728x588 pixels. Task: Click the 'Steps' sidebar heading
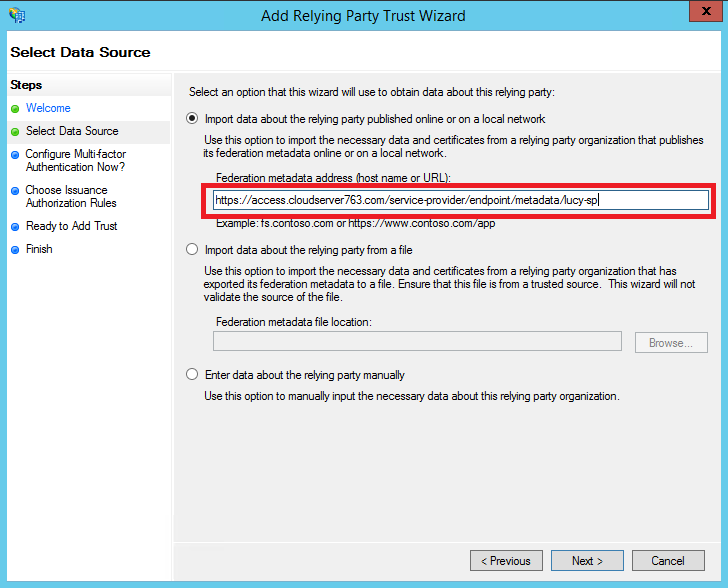(x=26, y=85)
